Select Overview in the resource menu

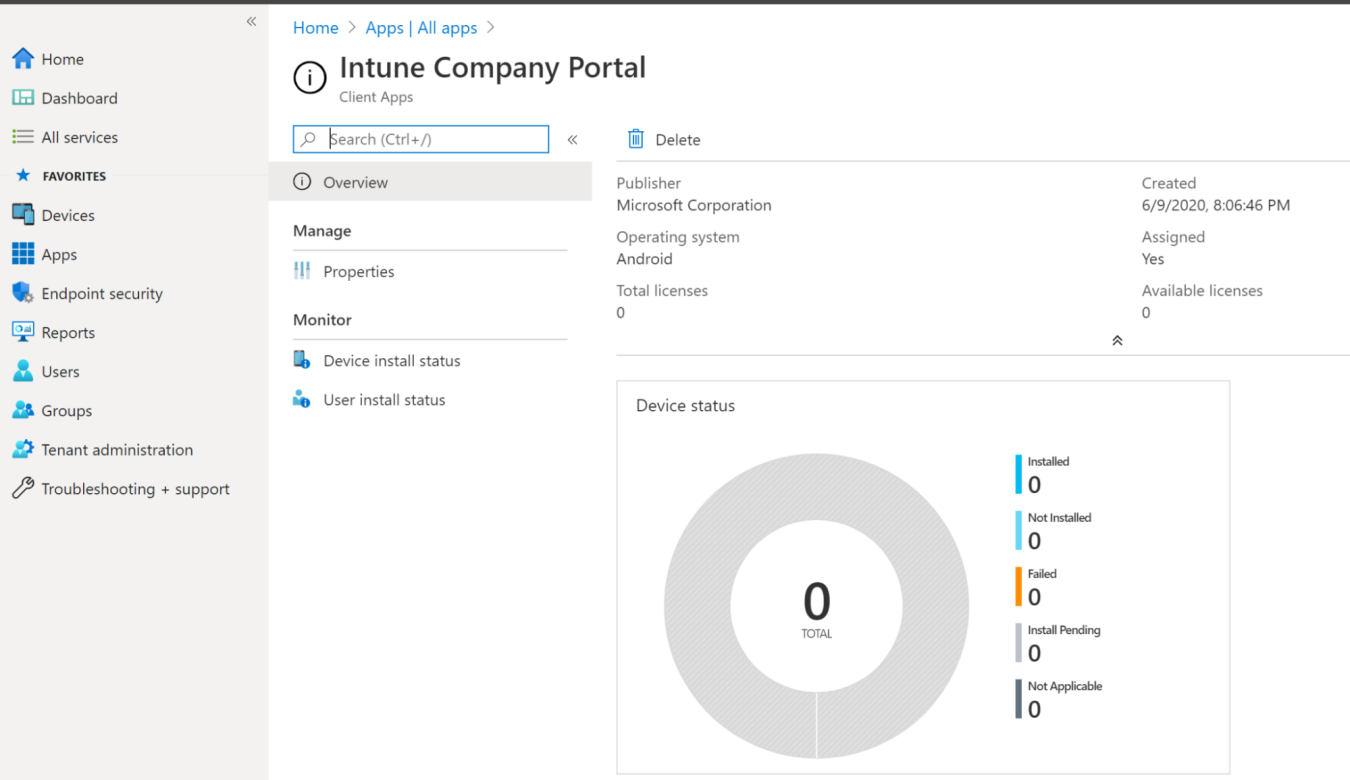coord(430,182)
